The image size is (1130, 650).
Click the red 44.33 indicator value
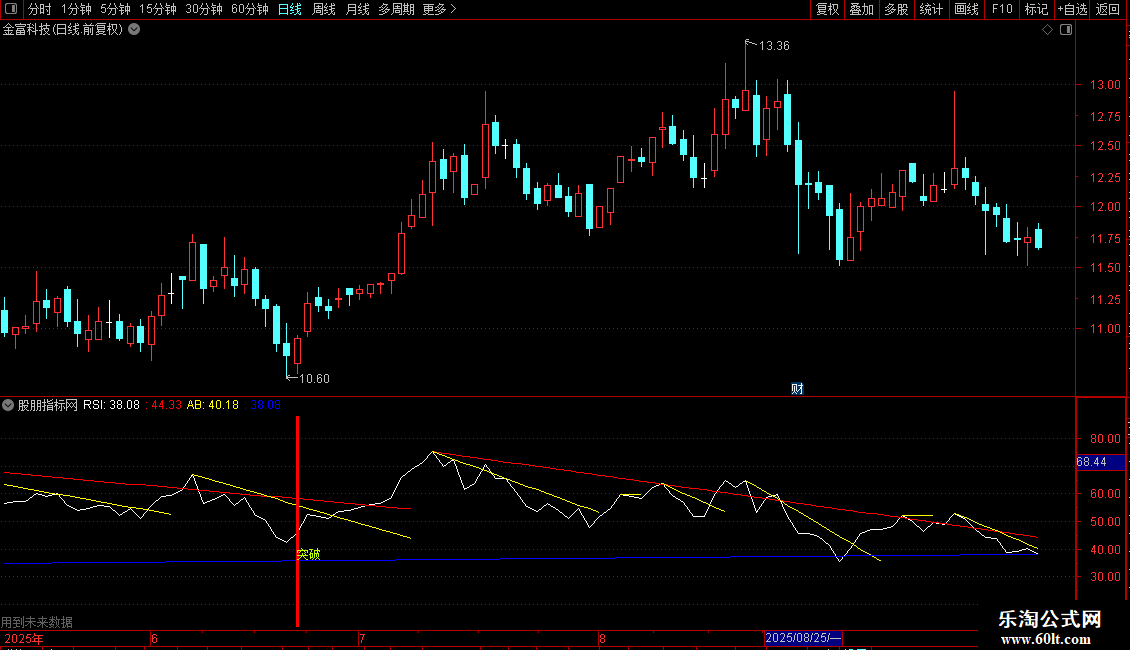pyautogui.click(x=166, y=405)
